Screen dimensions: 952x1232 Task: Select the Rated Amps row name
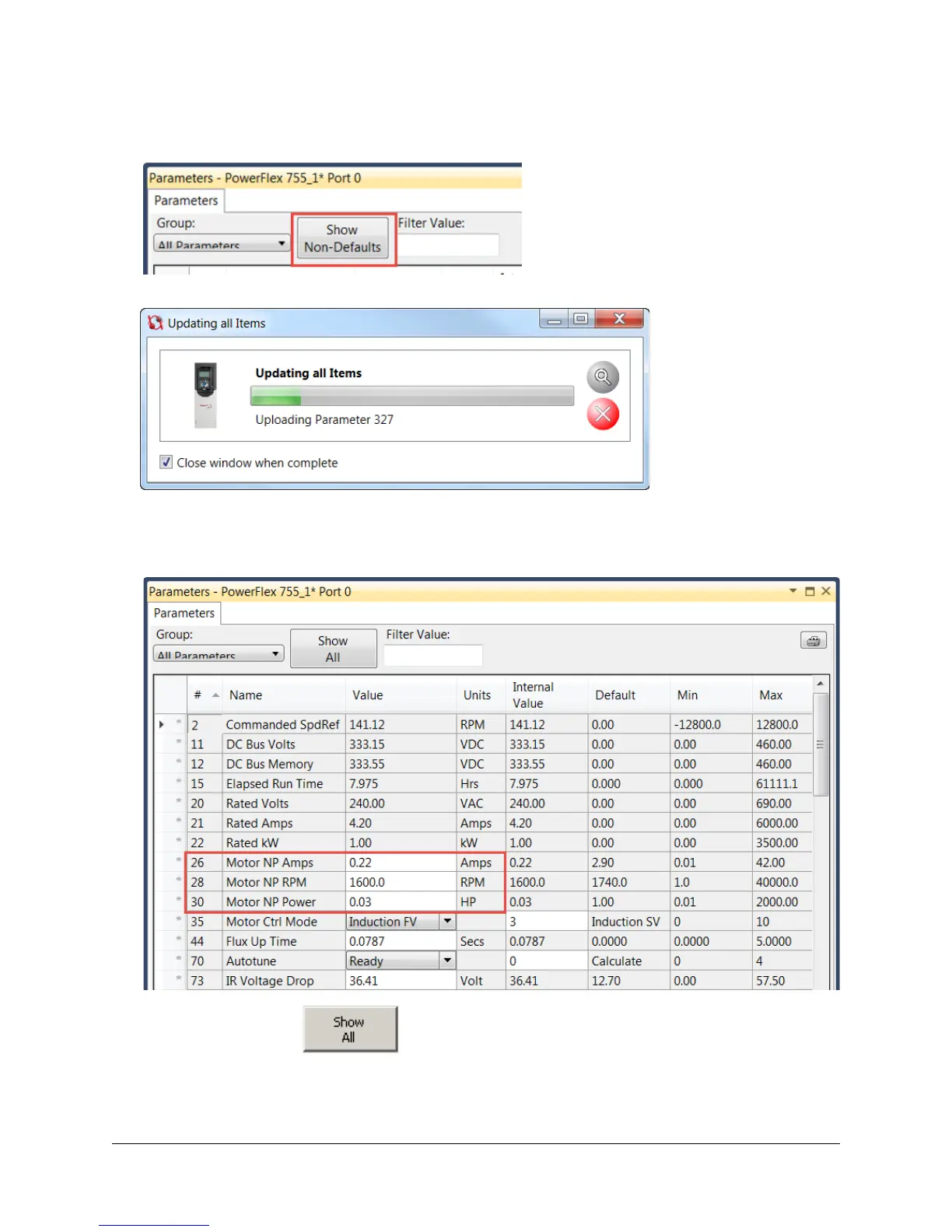pyautogui.click(x=260, y=823)
